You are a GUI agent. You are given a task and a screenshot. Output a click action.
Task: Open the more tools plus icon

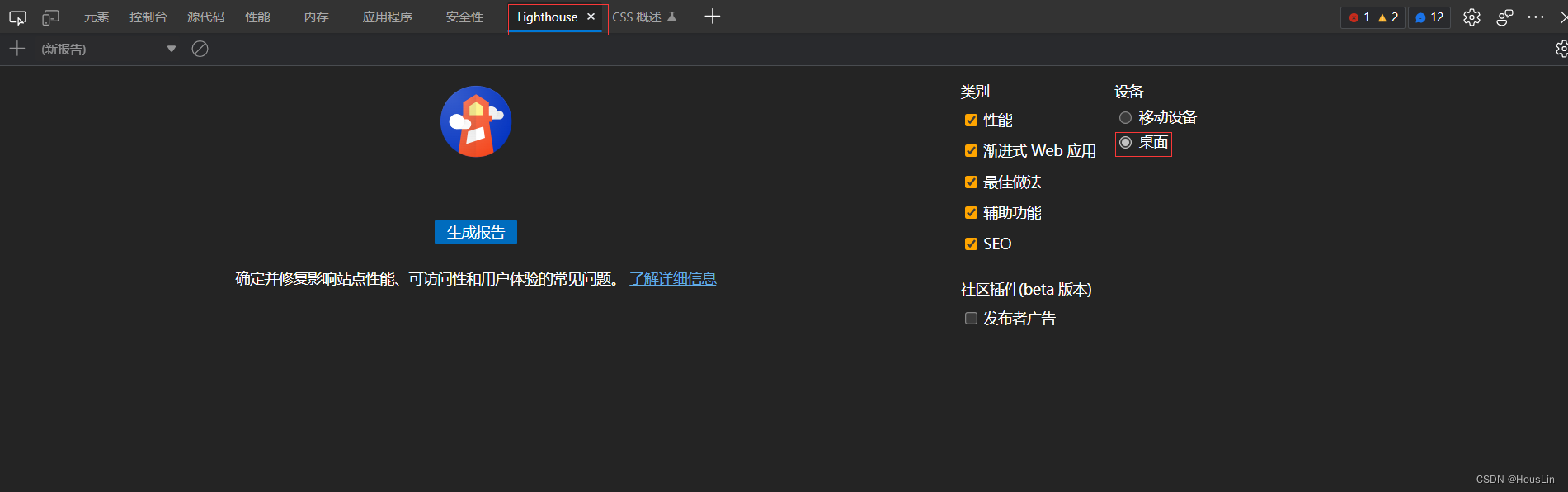tap(713, 17)
